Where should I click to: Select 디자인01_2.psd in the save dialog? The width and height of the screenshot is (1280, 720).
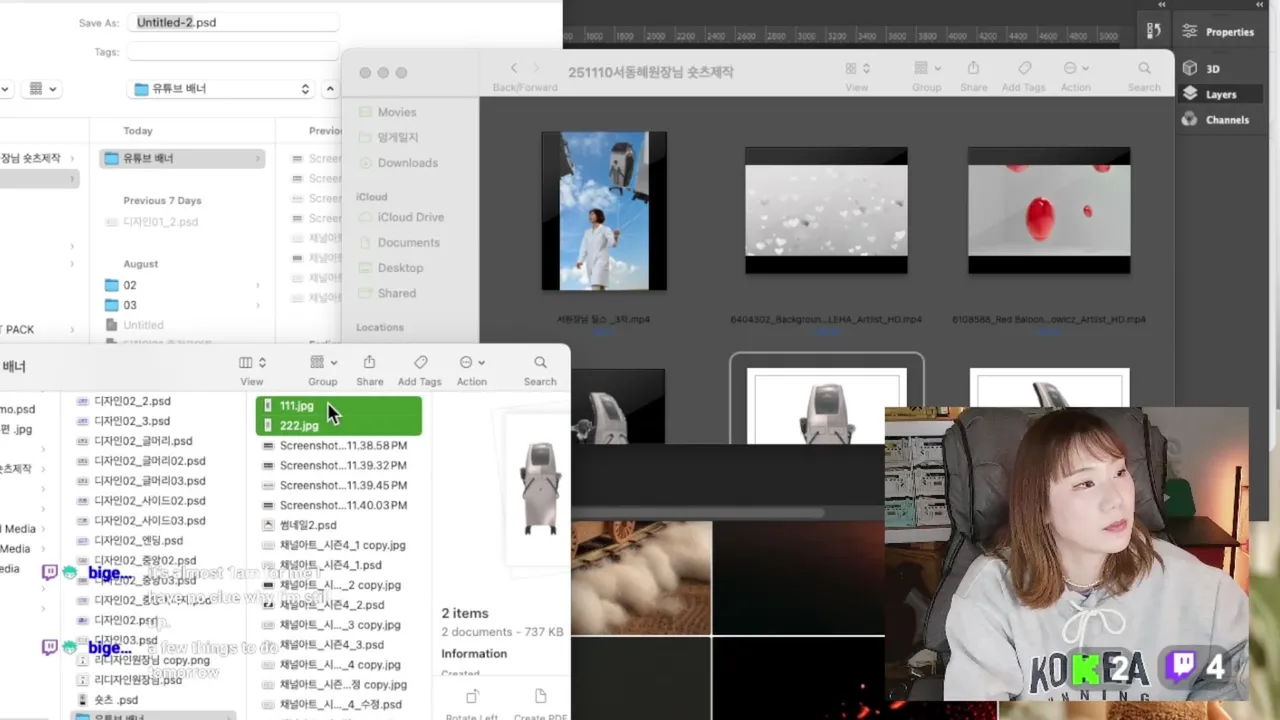(x=160, y=222)
